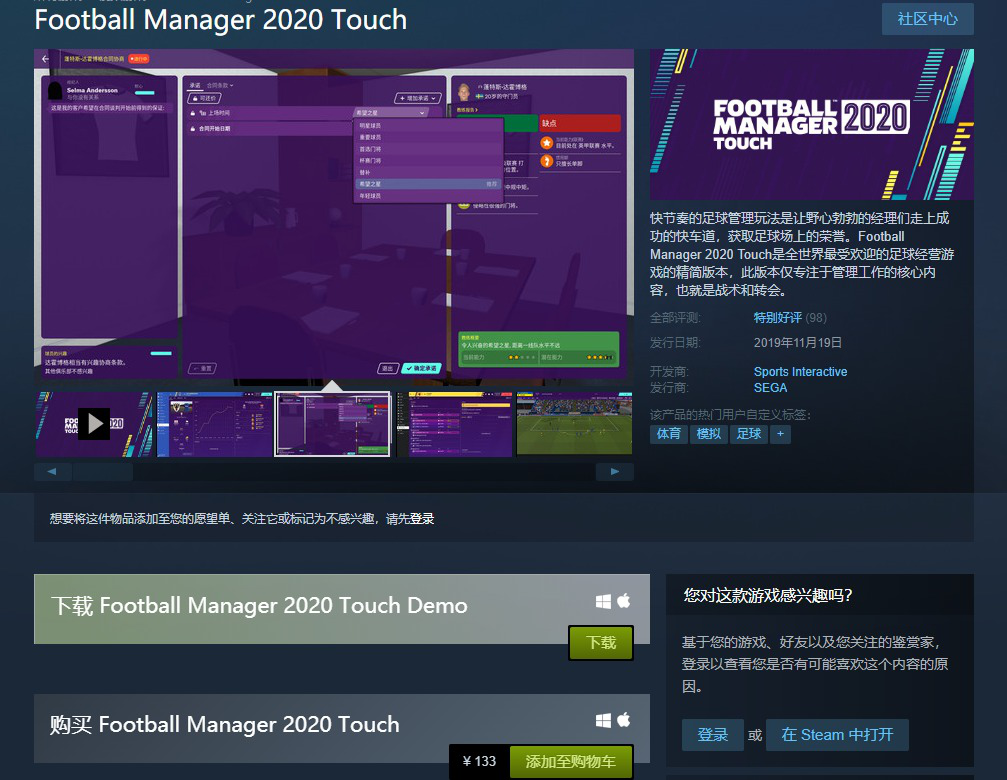This screenshot has width=1007, height=780.
Task: Select the yellow-header table screenshot thumbnail
Action: coord(455,424)
